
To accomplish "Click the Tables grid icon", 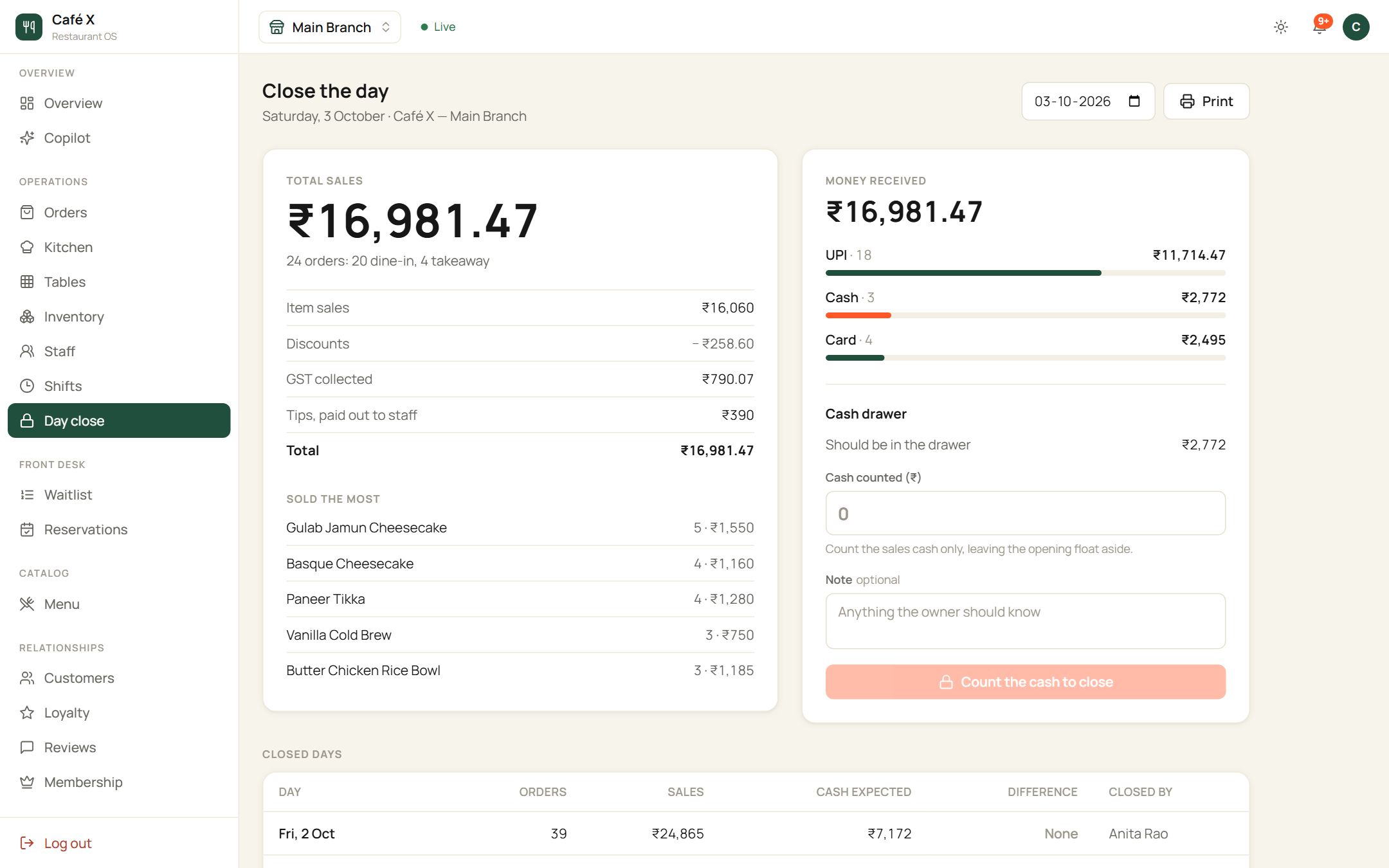I will [27, 282].
